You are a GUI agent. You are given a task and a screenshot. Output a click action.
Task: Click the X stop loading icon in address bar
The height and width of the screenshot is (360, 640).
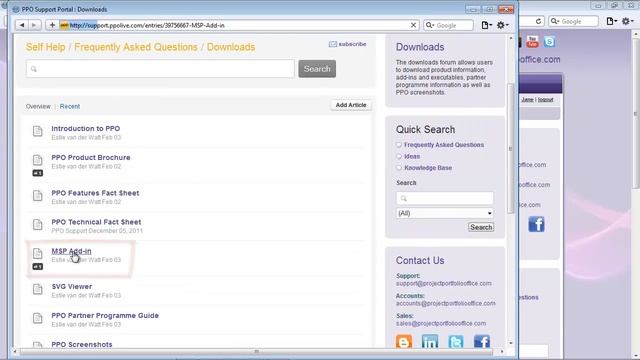click(413, 25)
